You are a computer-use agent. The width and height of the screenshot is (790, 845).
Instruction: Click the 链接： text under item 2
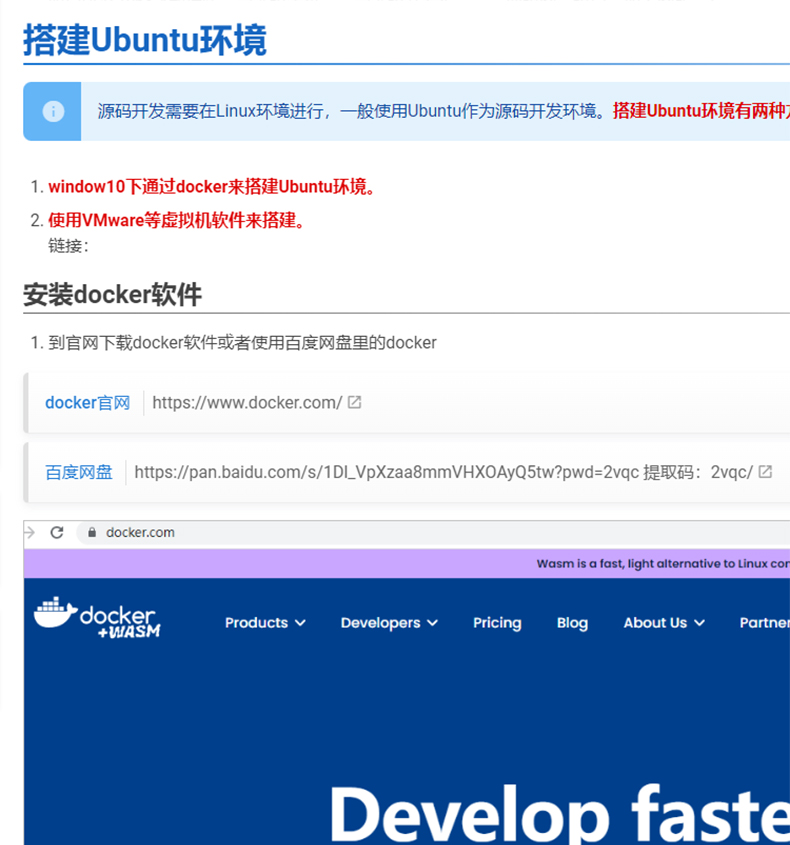tap(69, 246)
